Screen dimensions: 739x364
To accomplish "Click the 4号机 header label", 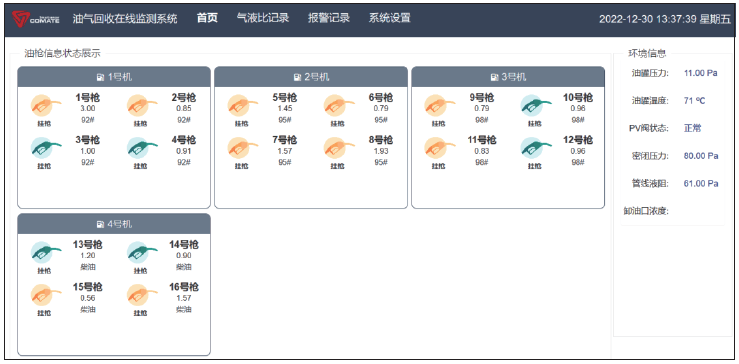I will click(x=120, y=224).
